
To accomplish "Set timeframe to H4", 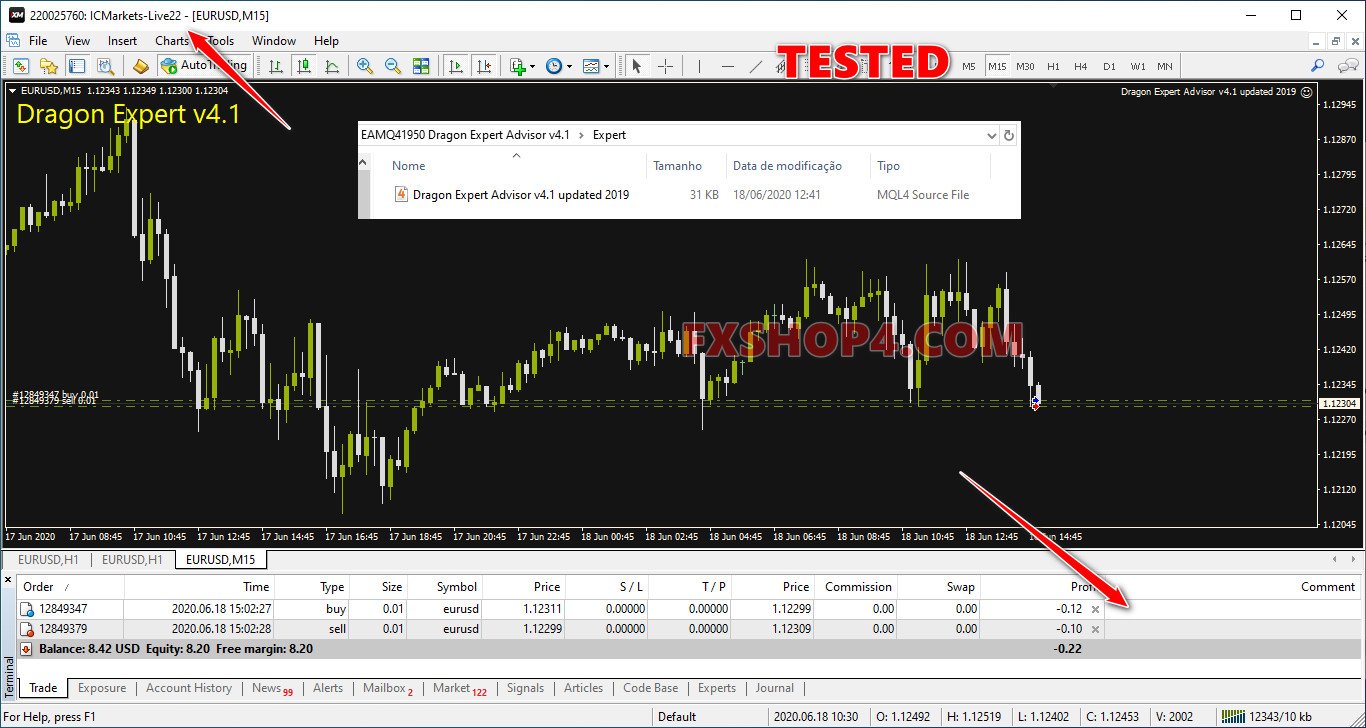I will pos(1080,66).
